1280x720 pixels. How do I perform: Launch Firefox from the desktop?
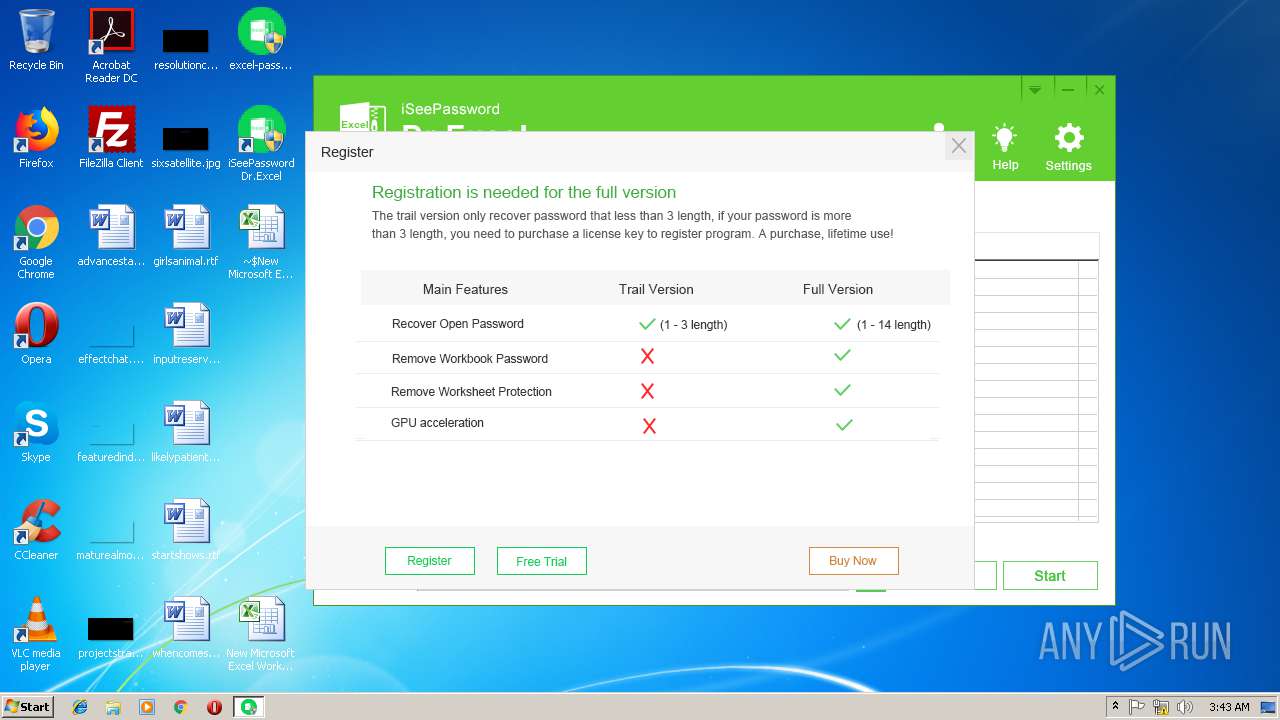[36, 138]
